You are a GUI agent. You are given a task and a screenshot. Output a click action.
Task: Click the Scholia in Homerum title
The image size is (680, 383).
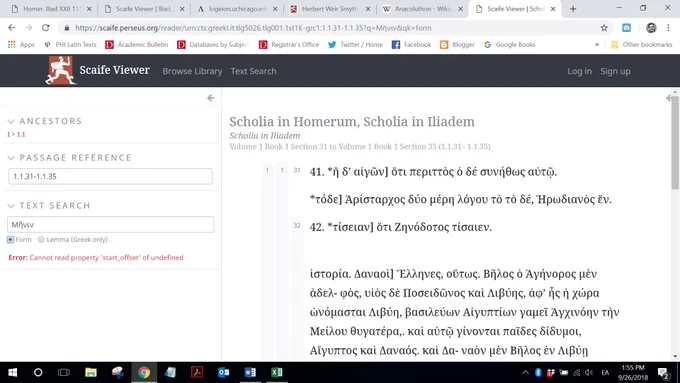352,122
